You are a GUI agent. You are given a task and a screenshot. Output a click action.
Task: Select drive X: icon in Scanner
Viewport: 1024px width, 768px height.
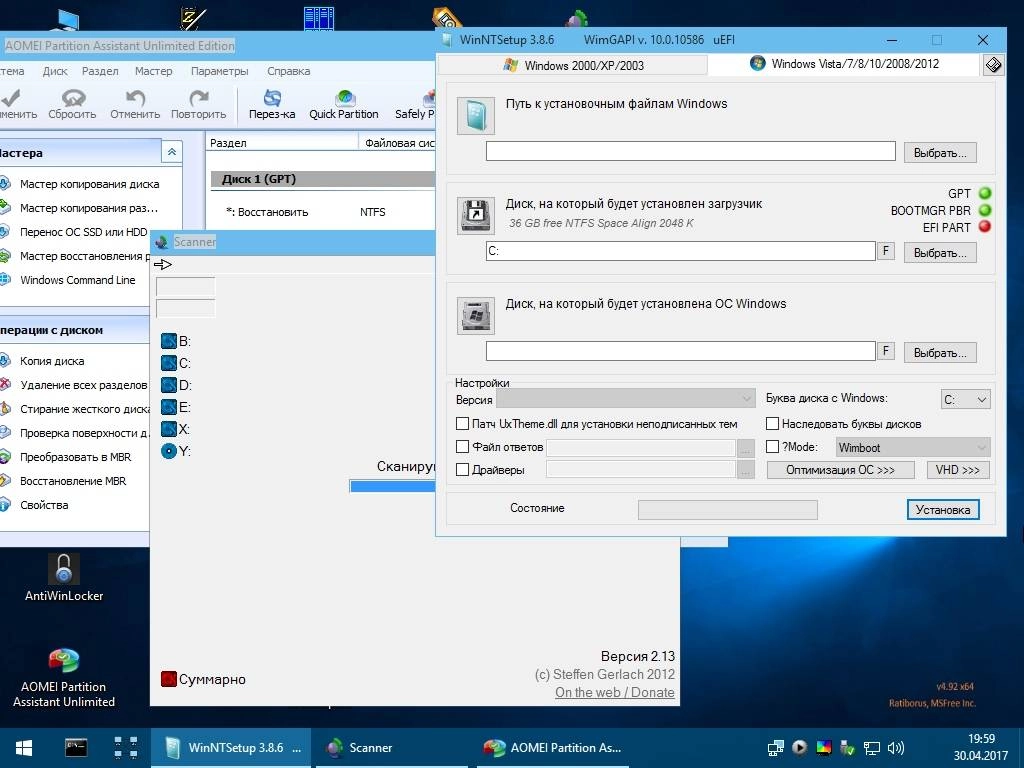click(168, 429)
